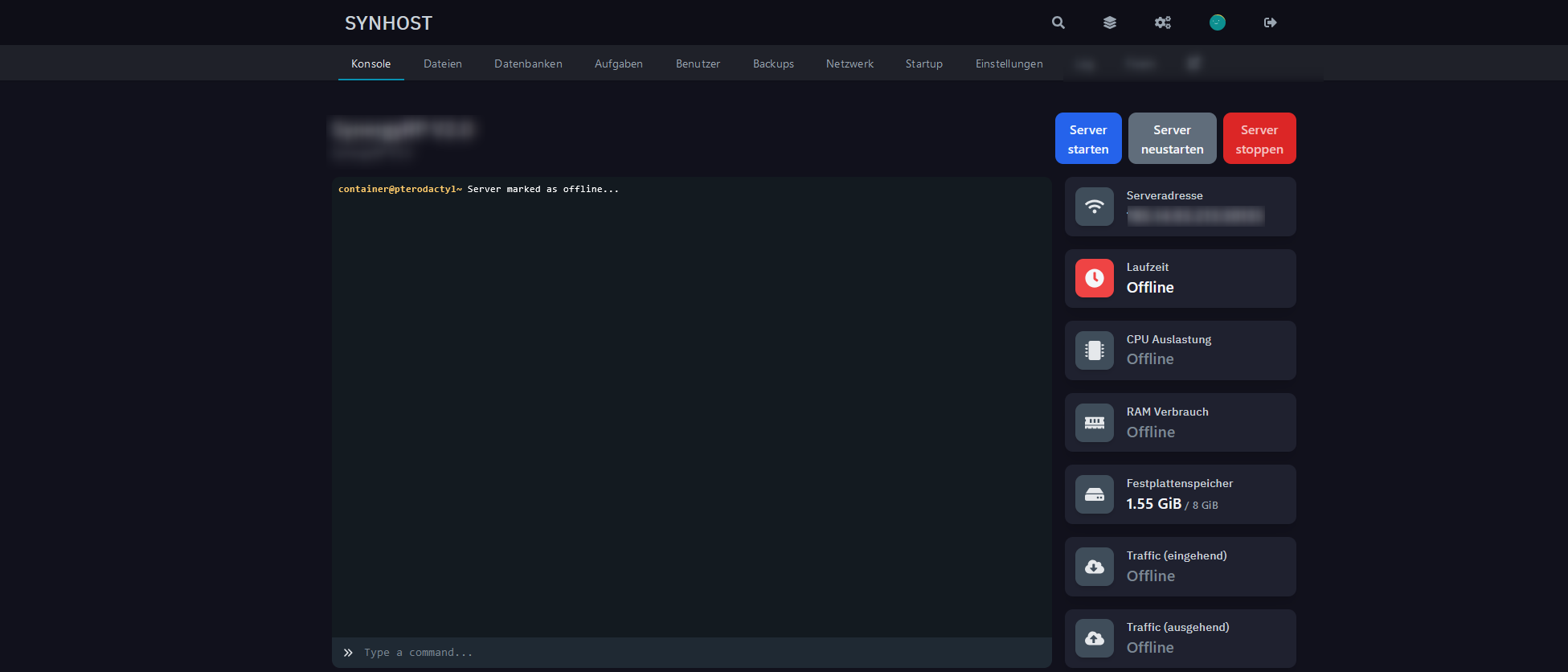Click the 1.55 GiB disk usage value
The height and width of the screenshot is (672, 1568).
1154,504
